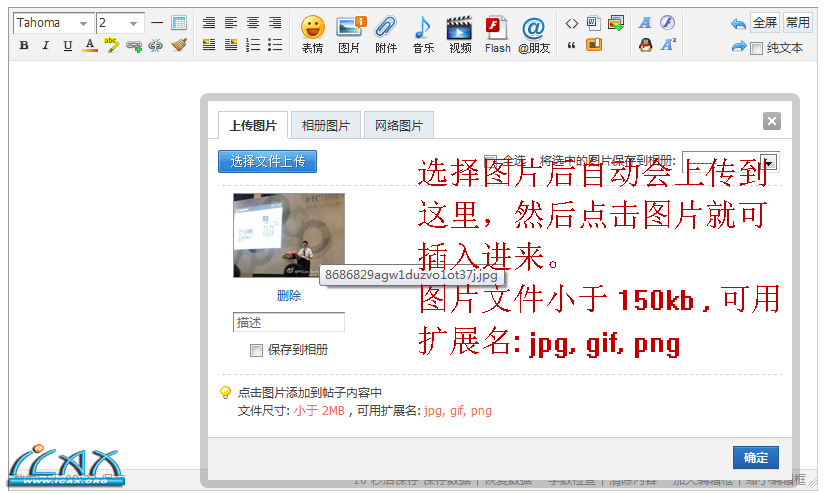The image size is (824, 493).
Task: Remove the link with the unlink icon
Action: (156, 46)
